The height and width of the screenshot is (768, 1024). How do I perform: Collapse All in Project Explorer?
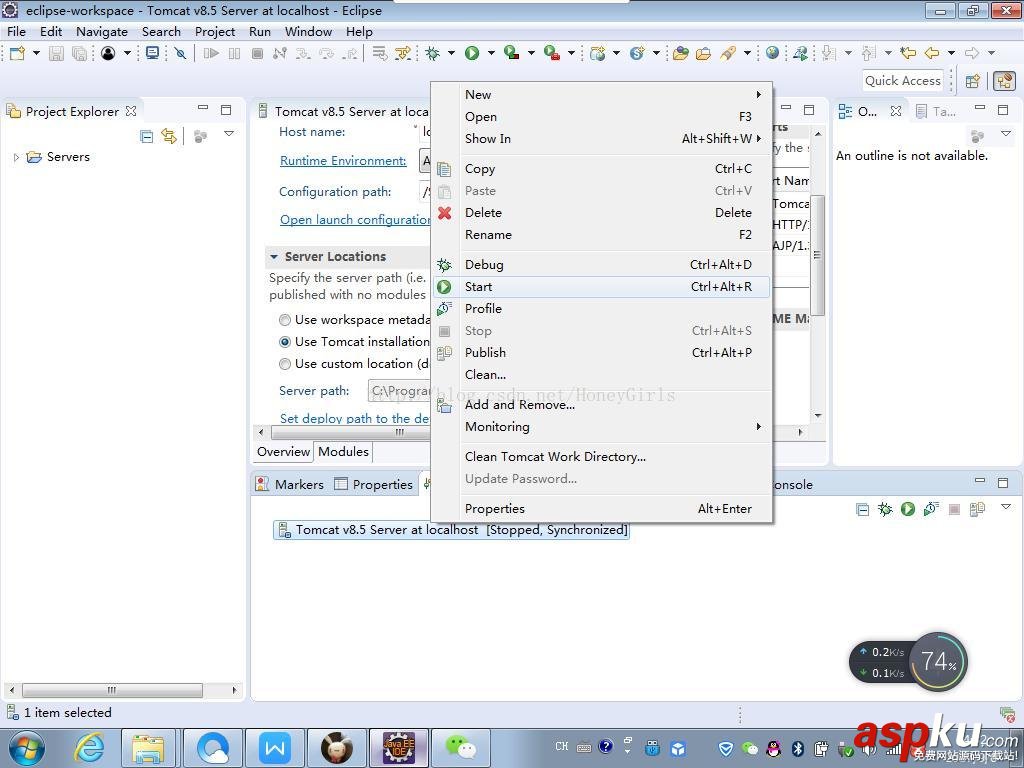click(x=147, y=136)
